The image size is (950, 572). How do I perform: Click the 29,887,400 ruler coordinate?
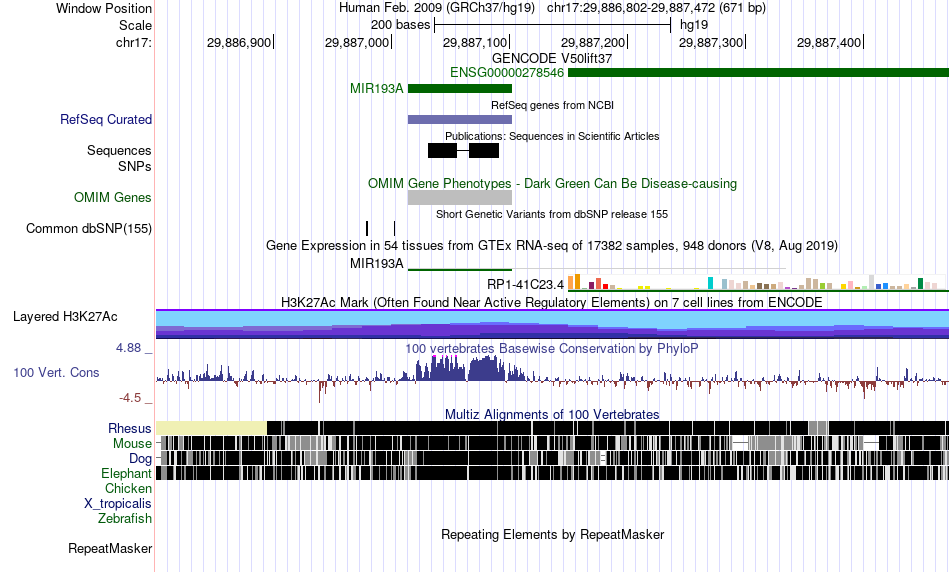click(829, 42)
